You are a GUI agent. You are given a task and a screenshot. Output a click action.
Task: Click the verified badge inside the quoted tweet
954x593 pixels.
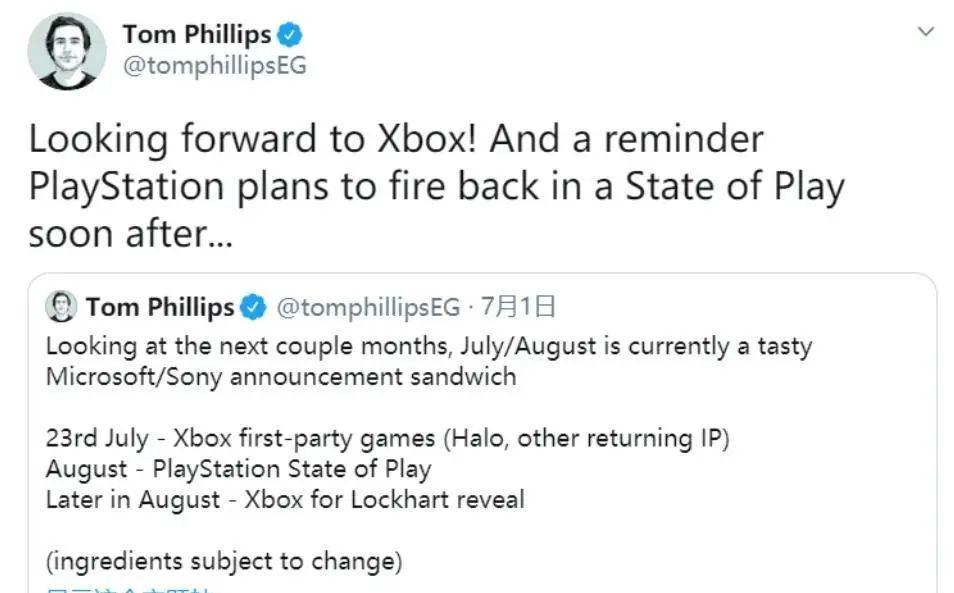pos(254,308)
